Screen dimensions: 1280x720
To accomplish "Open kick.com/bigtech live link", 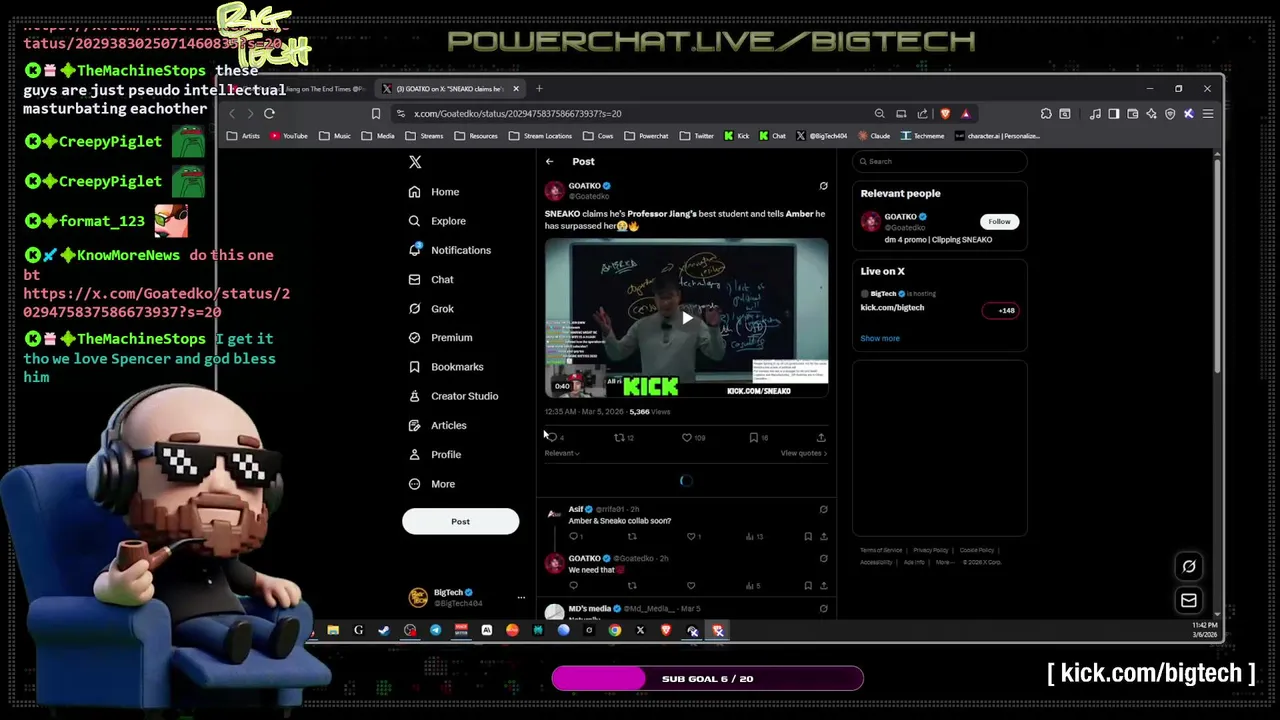I will pos(892,308).
